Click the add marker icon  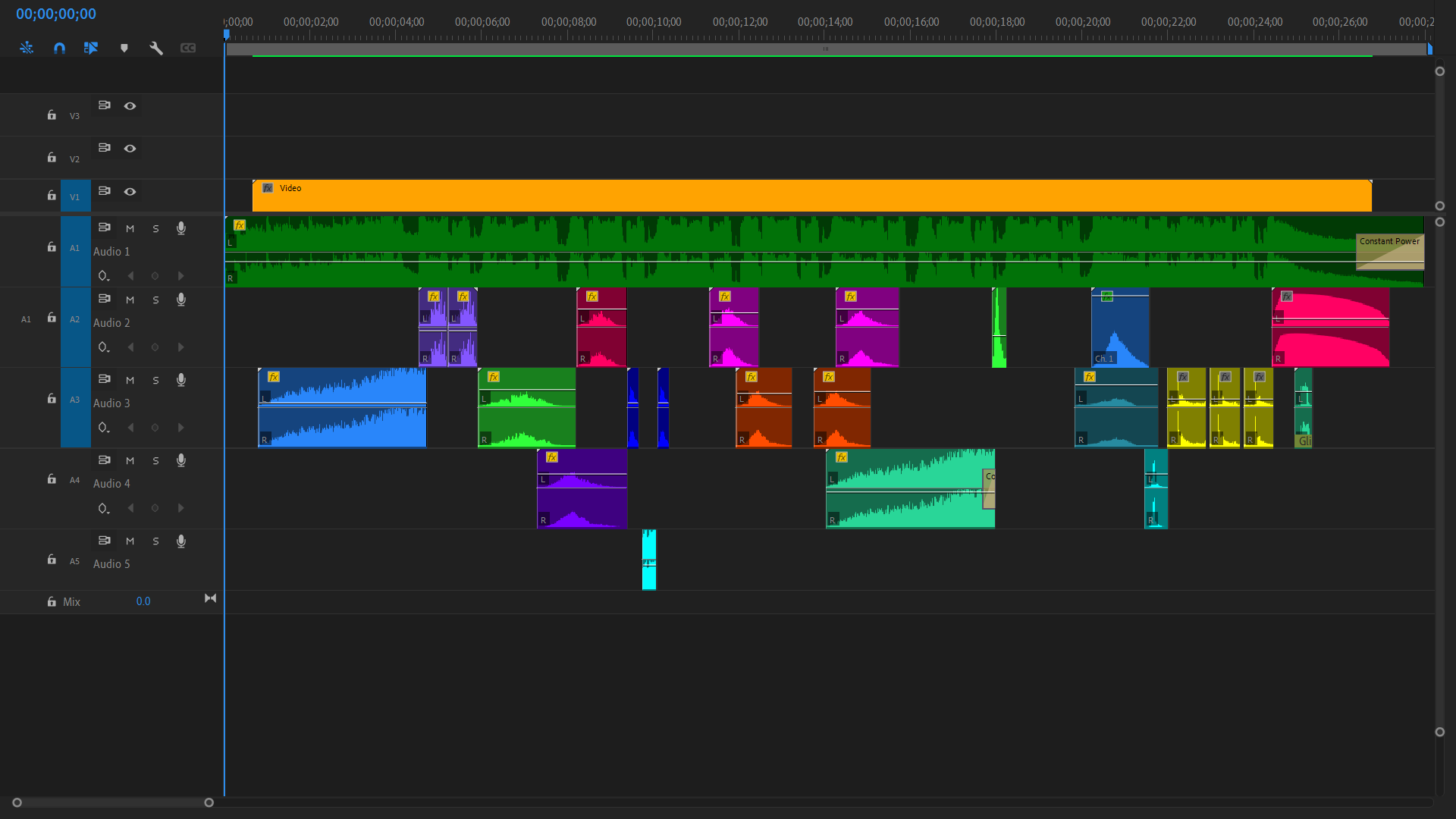(x=124, y=48)
